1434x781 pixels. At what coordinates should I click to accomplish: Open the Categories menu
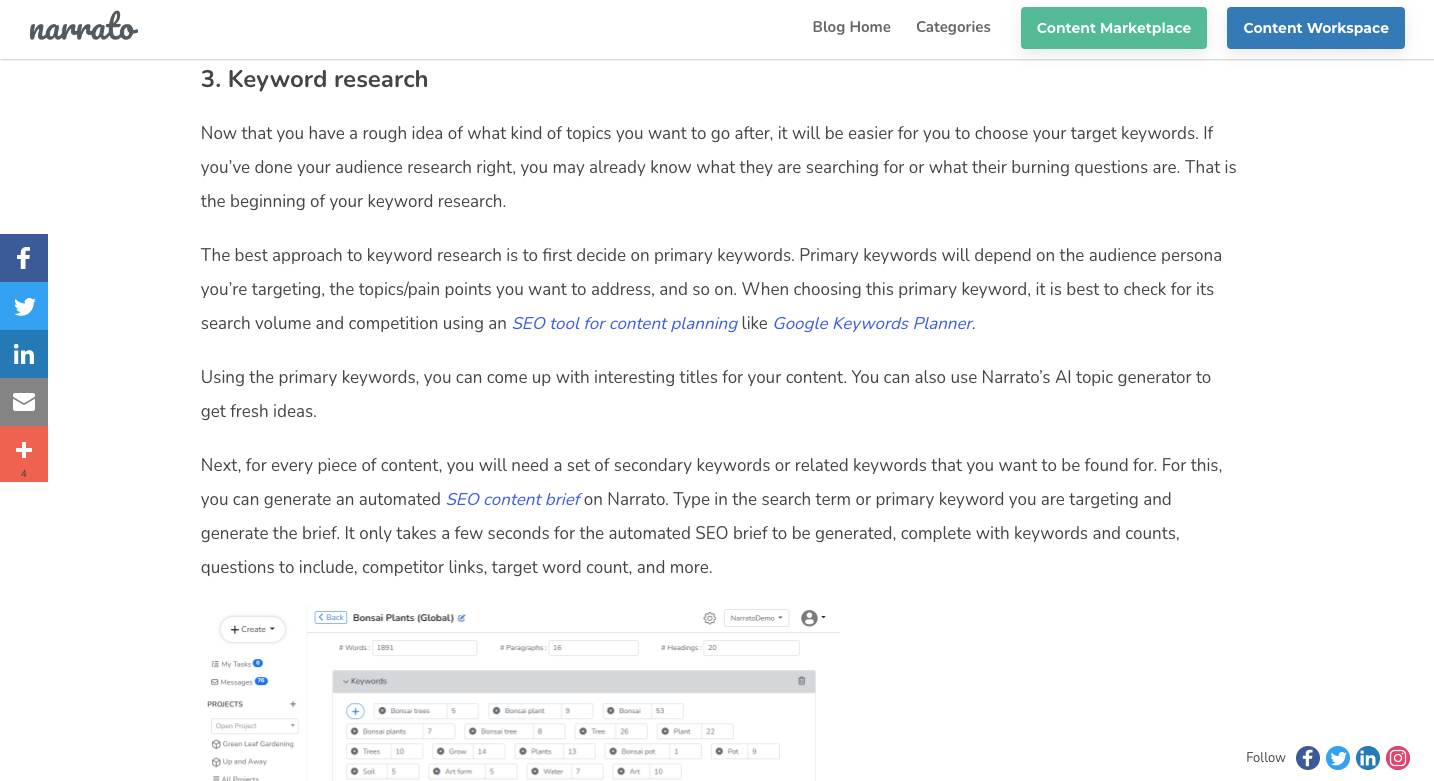[x=953, y=27]
